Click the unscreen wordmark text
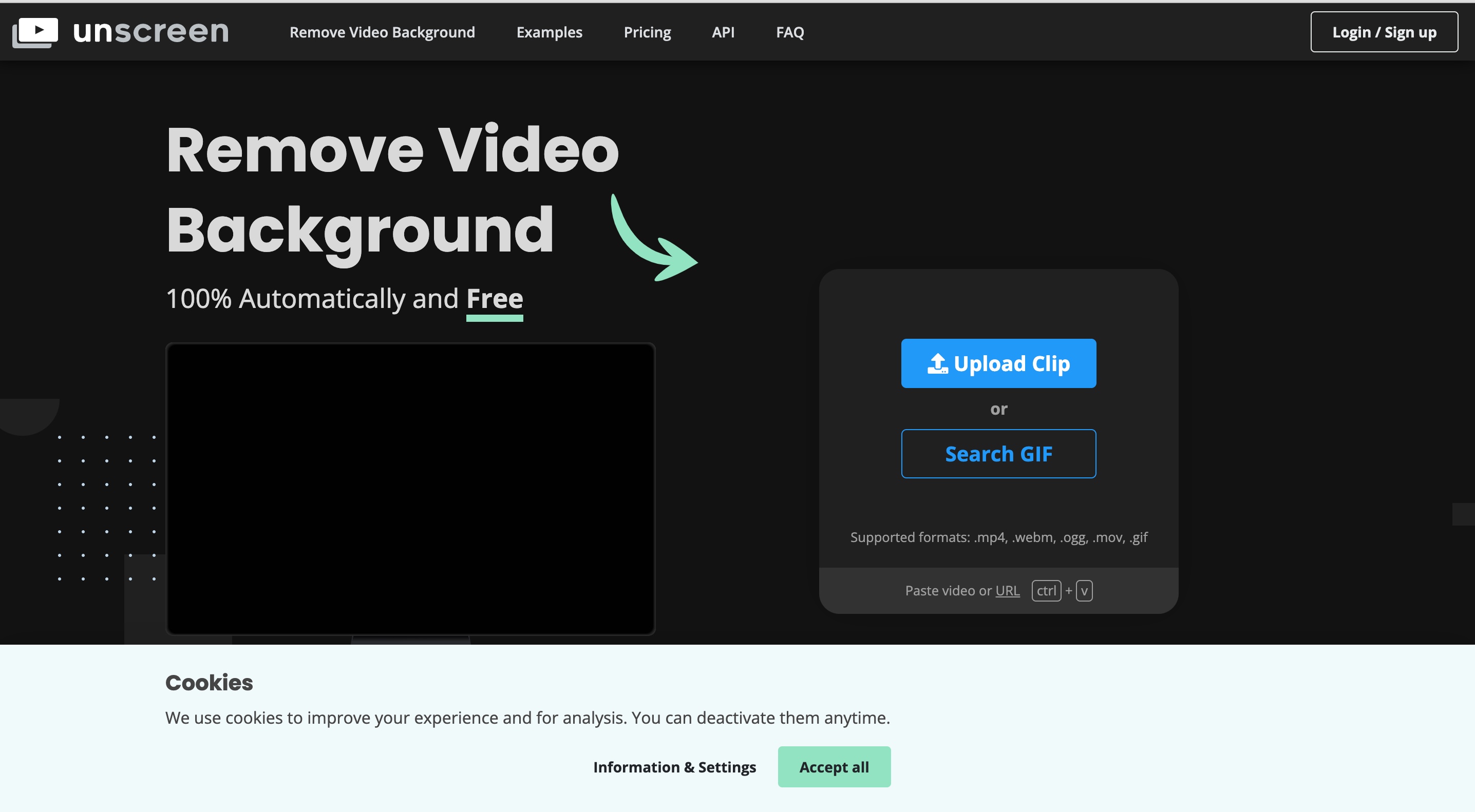The width and height of the screenshot is (1475, 812). tap(151, 32)
